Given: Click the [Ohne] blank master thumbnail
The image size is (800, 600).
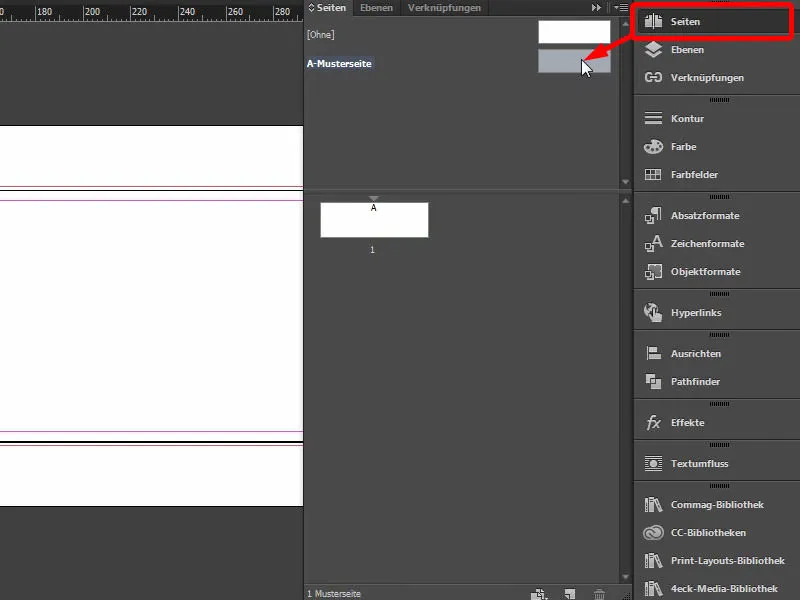Looking at the screenshot, I should [x=574, y=32].
